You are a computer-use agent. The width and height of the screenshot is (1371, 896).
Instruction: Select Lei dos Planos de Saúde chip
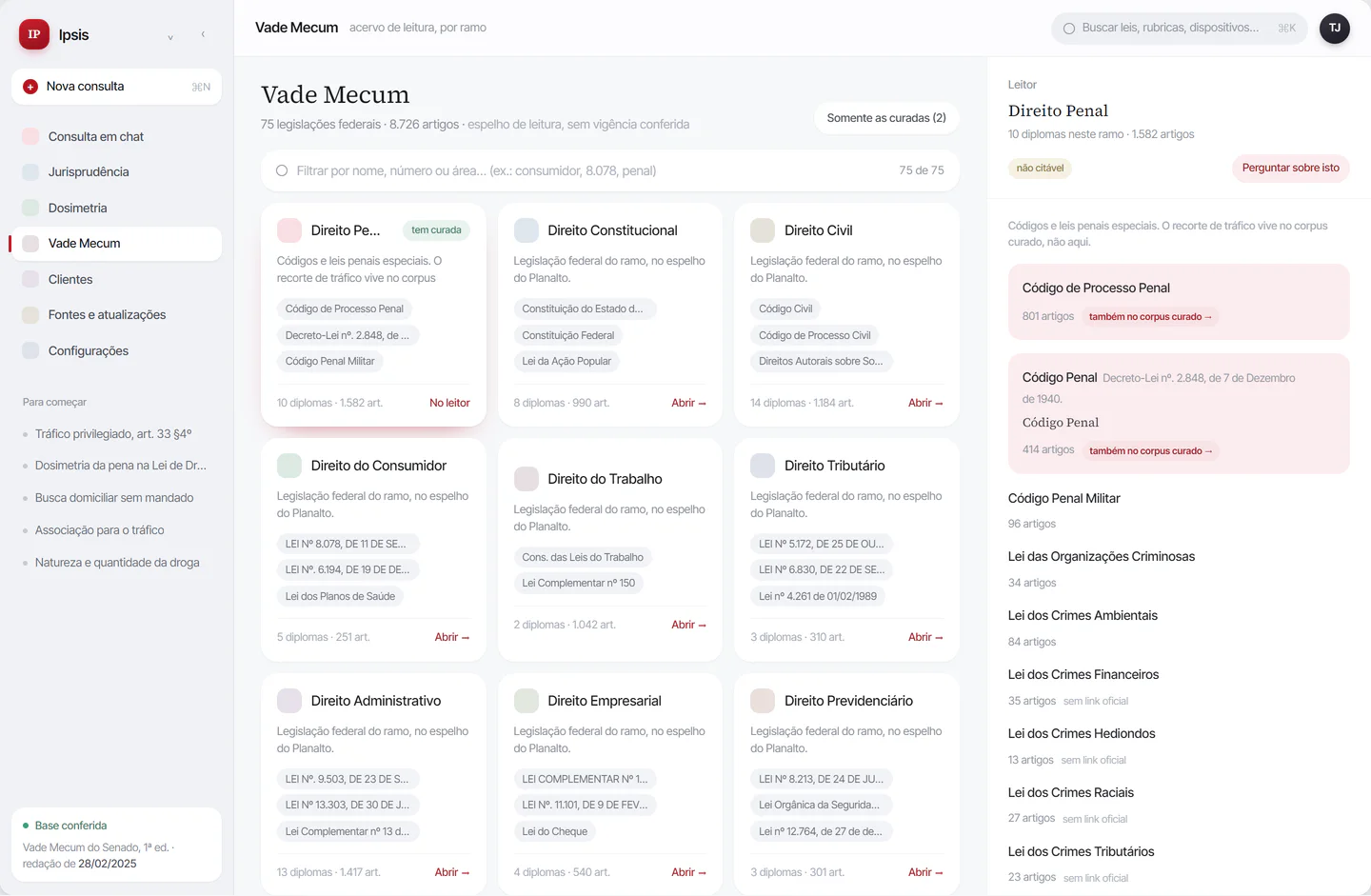pyautogui.click(x=340, y=596)
